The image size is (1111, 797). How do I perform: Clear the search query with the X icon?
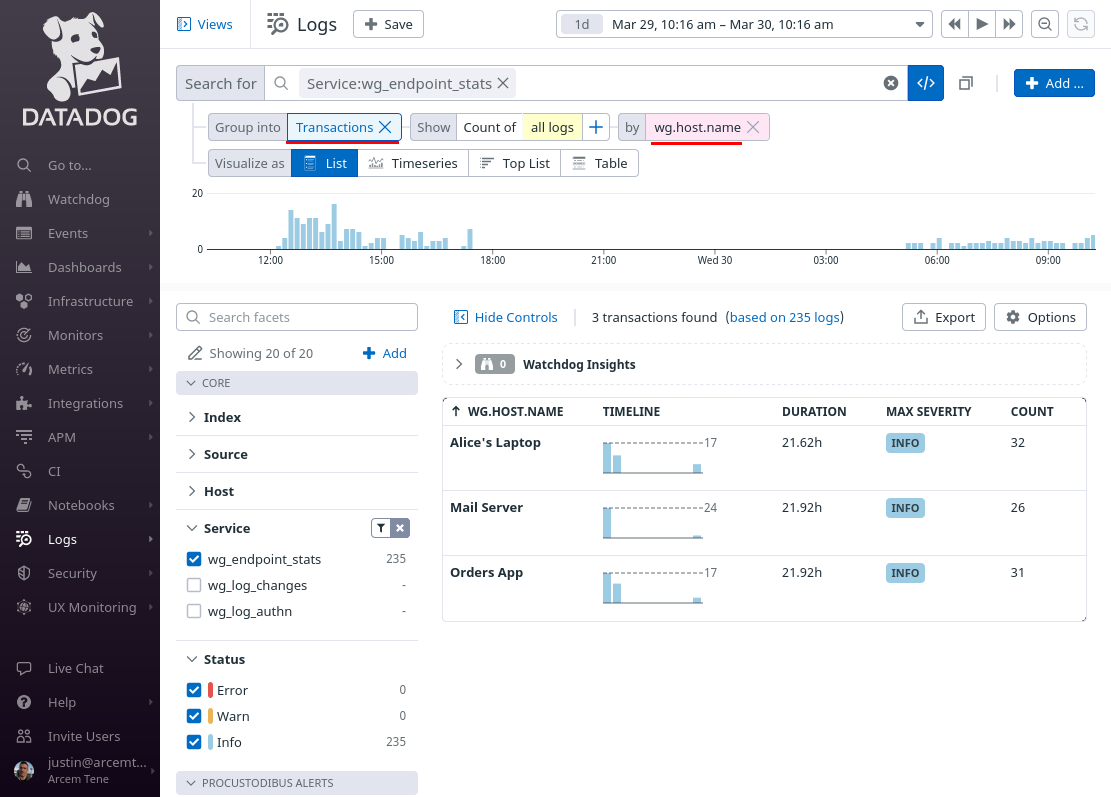tap(891, 83)
